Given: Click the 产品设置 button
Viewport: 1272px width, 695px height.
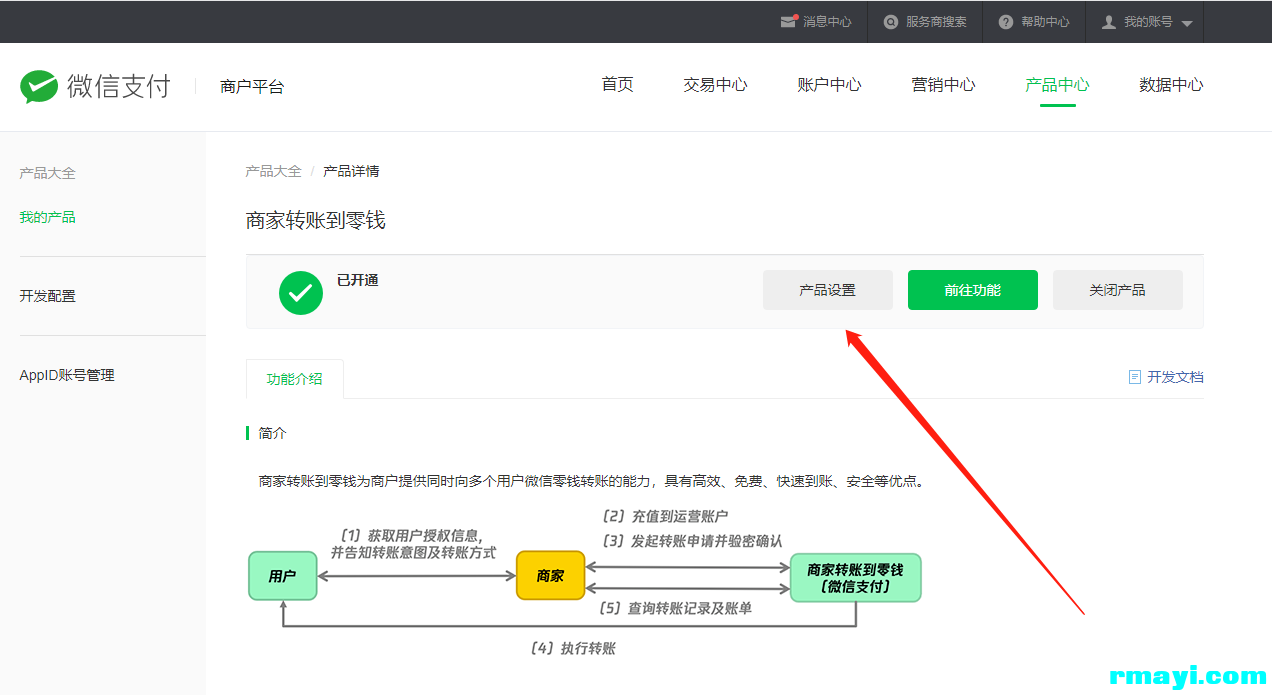Looking at the screenshot, I should coord(828,290).
